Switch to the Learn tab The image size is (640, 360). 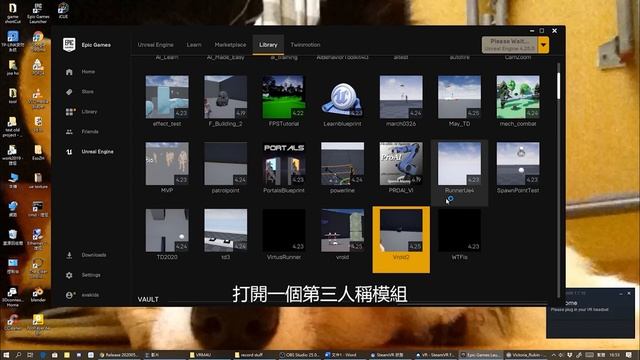pos(194,45)
